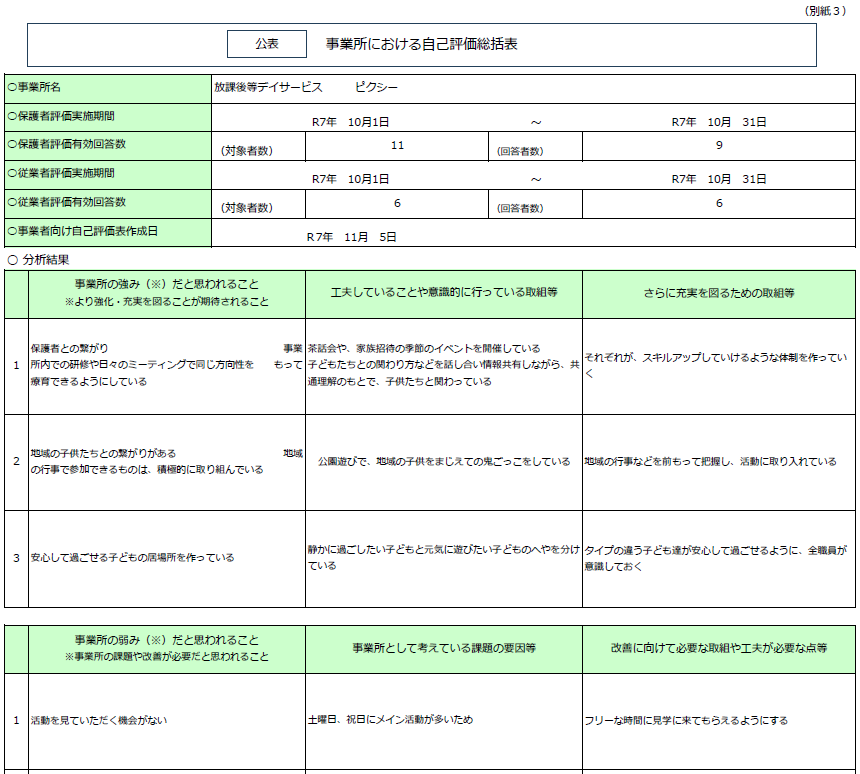
Task: Click the cell about 公園遊びで鬼ごっこ
Action: [443, 462]
